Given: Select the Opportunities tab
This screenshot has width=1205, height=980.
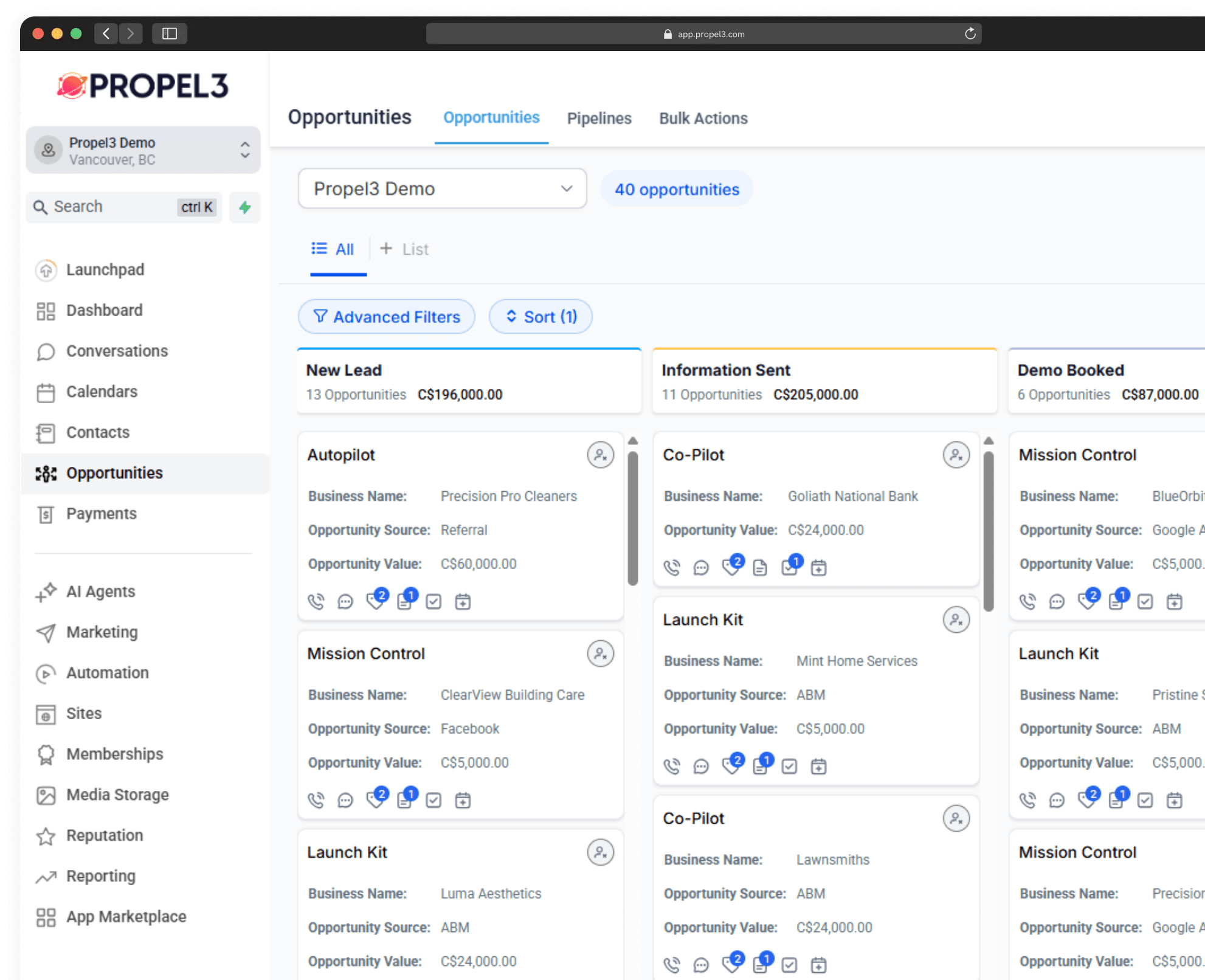Looking at the screenshot, I should click(491, 118).
